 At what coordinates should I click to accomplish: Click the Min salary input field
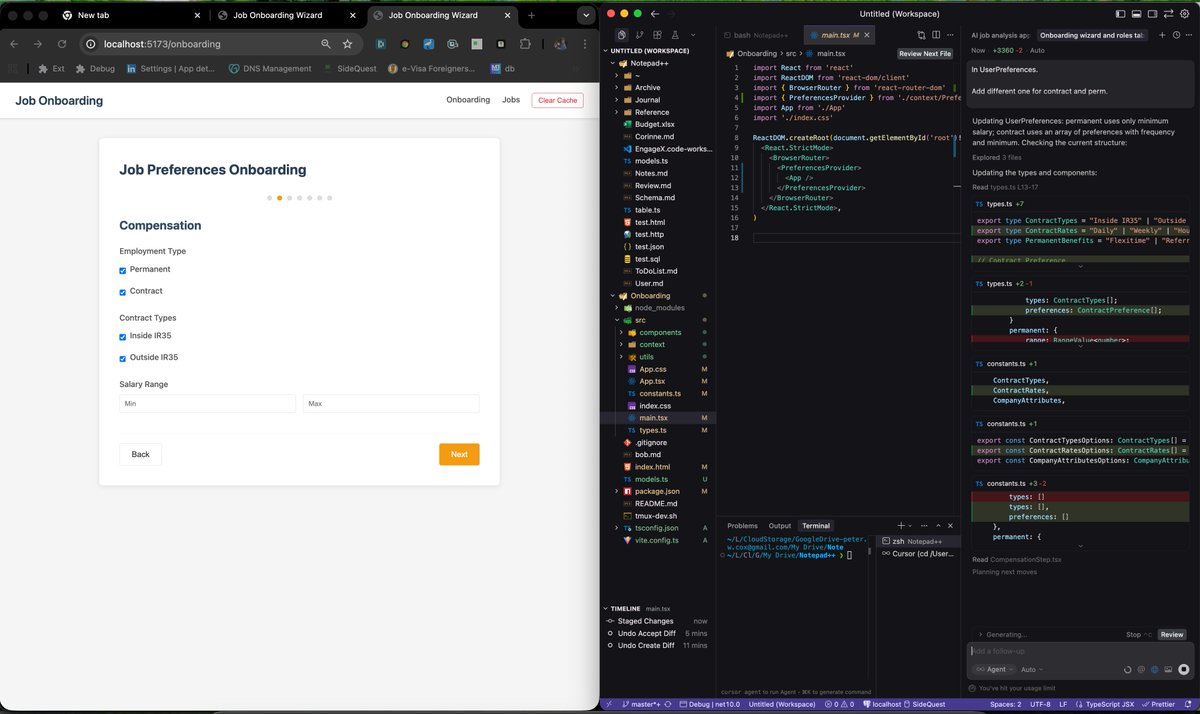pyautogui.click(x=208, y=404)
